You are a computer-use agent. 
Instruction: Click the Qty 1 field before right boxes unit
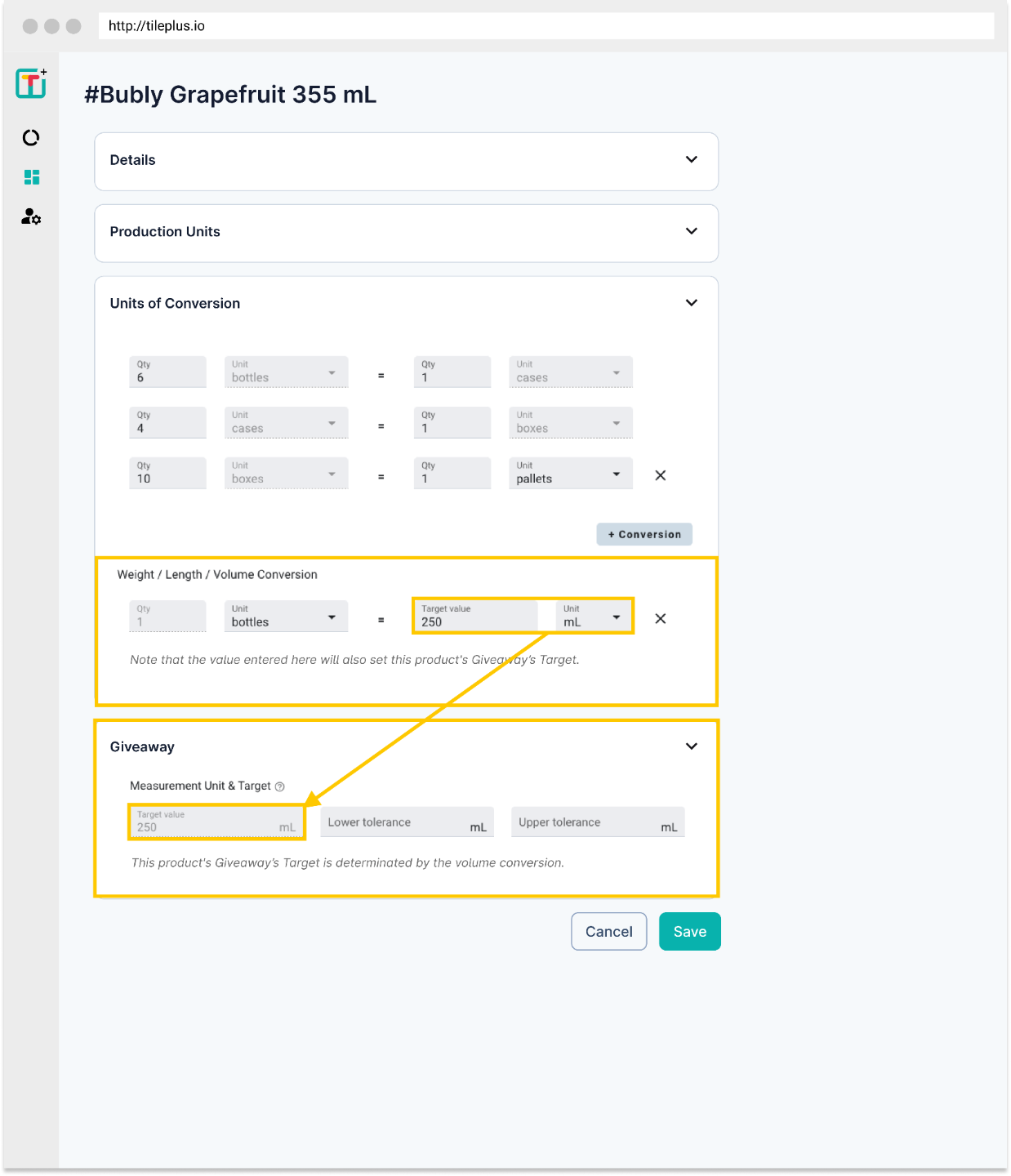(452, 422)
